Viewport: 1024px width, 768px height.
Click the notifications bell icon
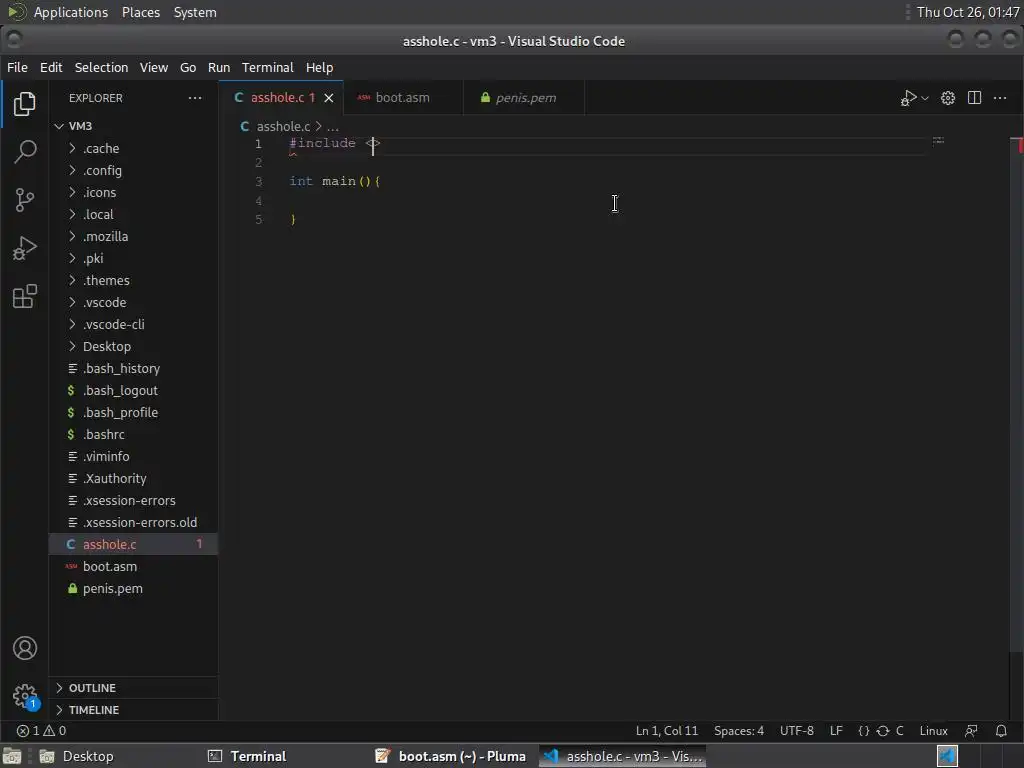coord(1001,731)
